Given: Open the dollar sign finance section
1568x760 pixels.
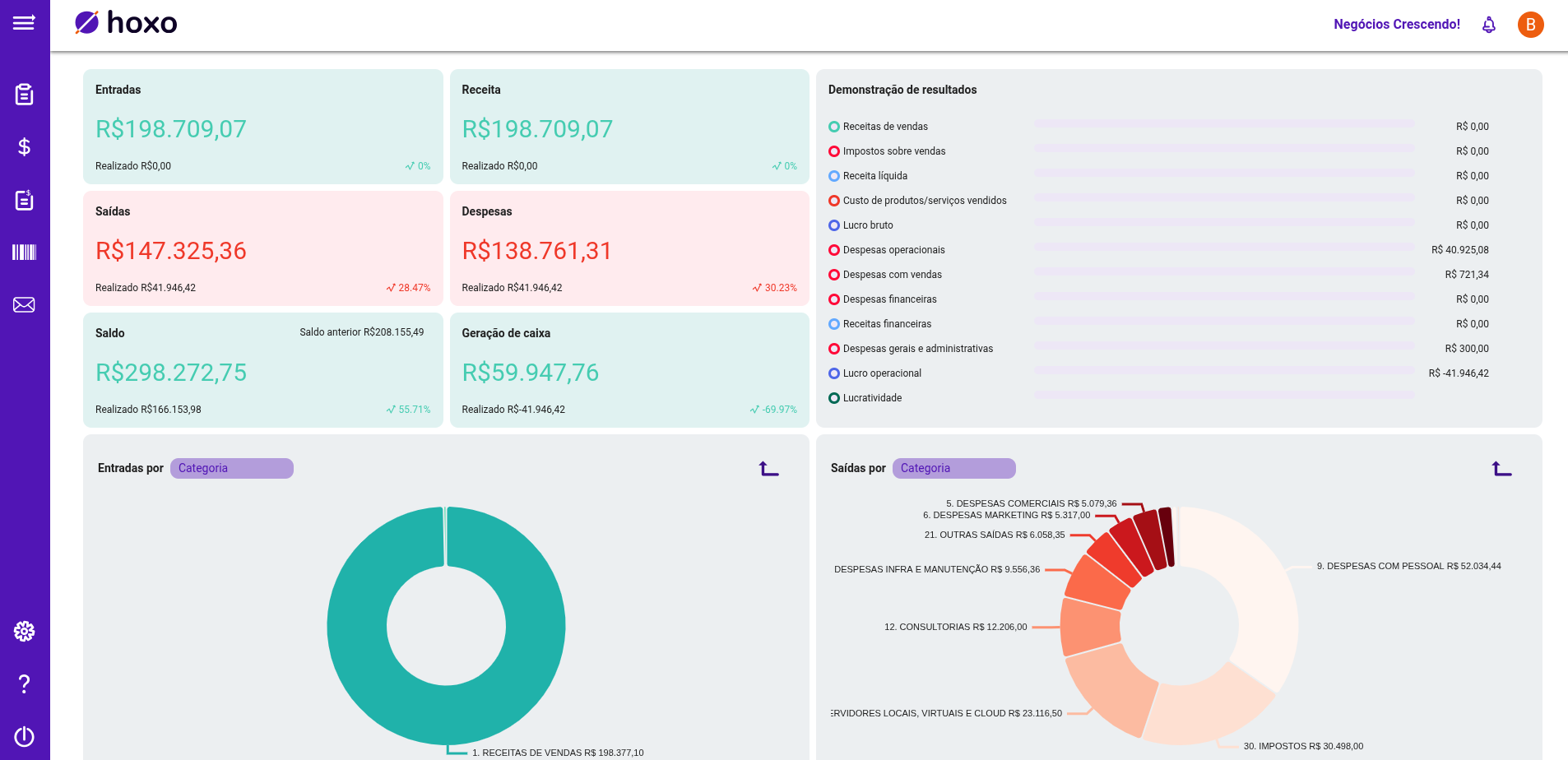Looking at the screenshot, I should coord(24,147).
